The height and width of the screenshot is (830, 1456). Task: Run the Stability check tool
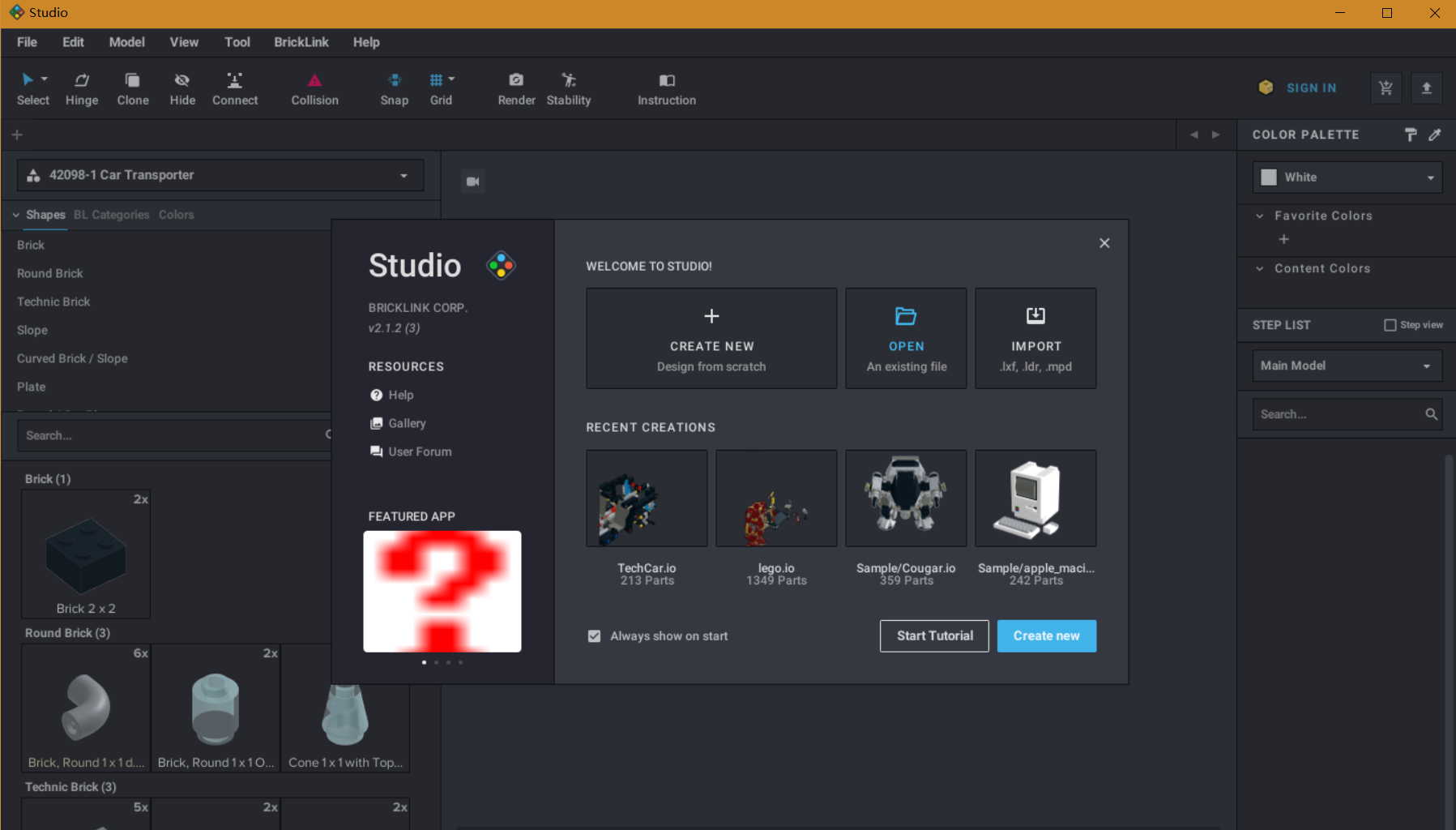pos(569,89)
